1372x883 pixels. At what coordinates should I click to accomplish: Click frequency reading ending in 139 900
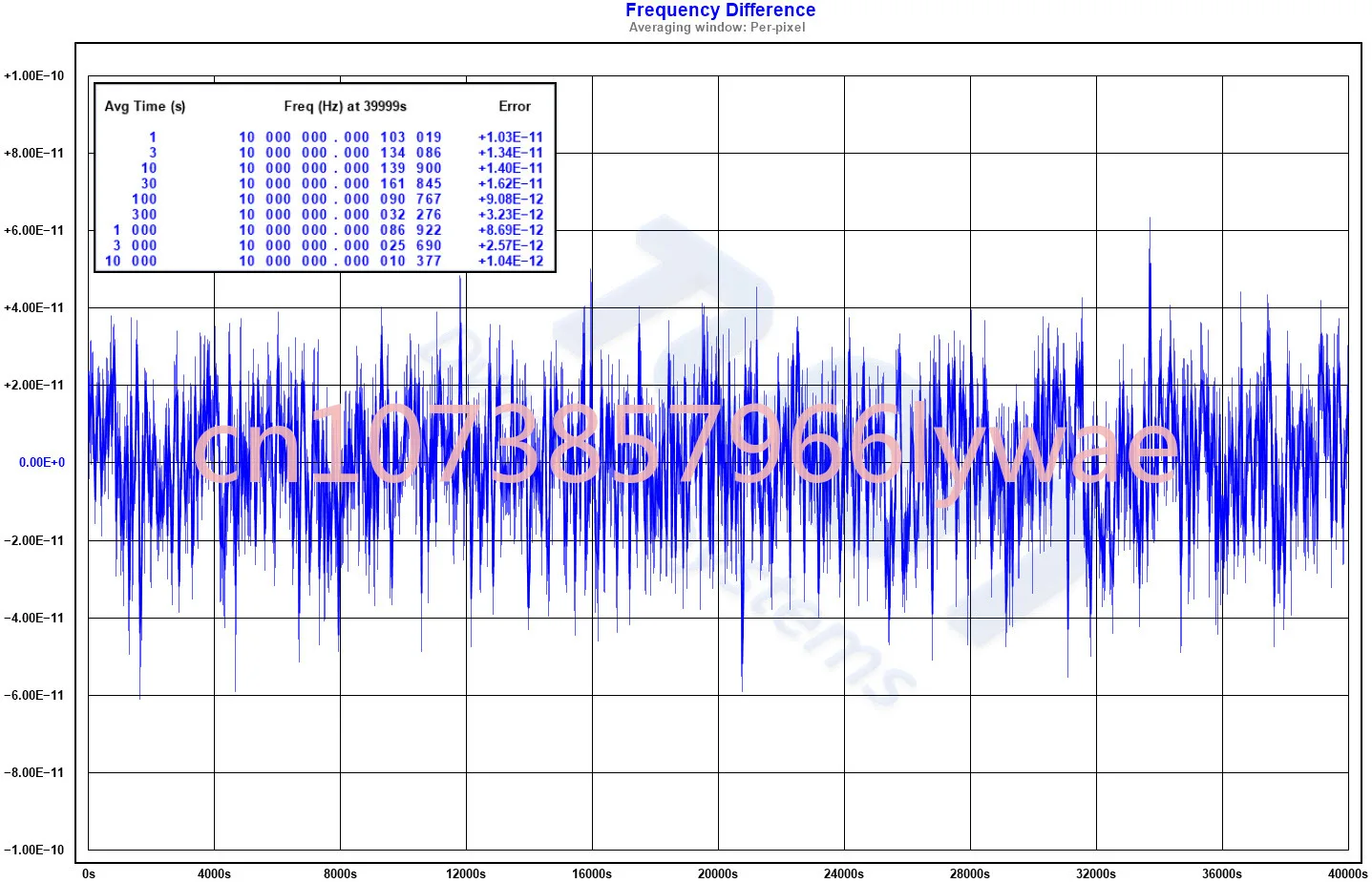[340, 168]
